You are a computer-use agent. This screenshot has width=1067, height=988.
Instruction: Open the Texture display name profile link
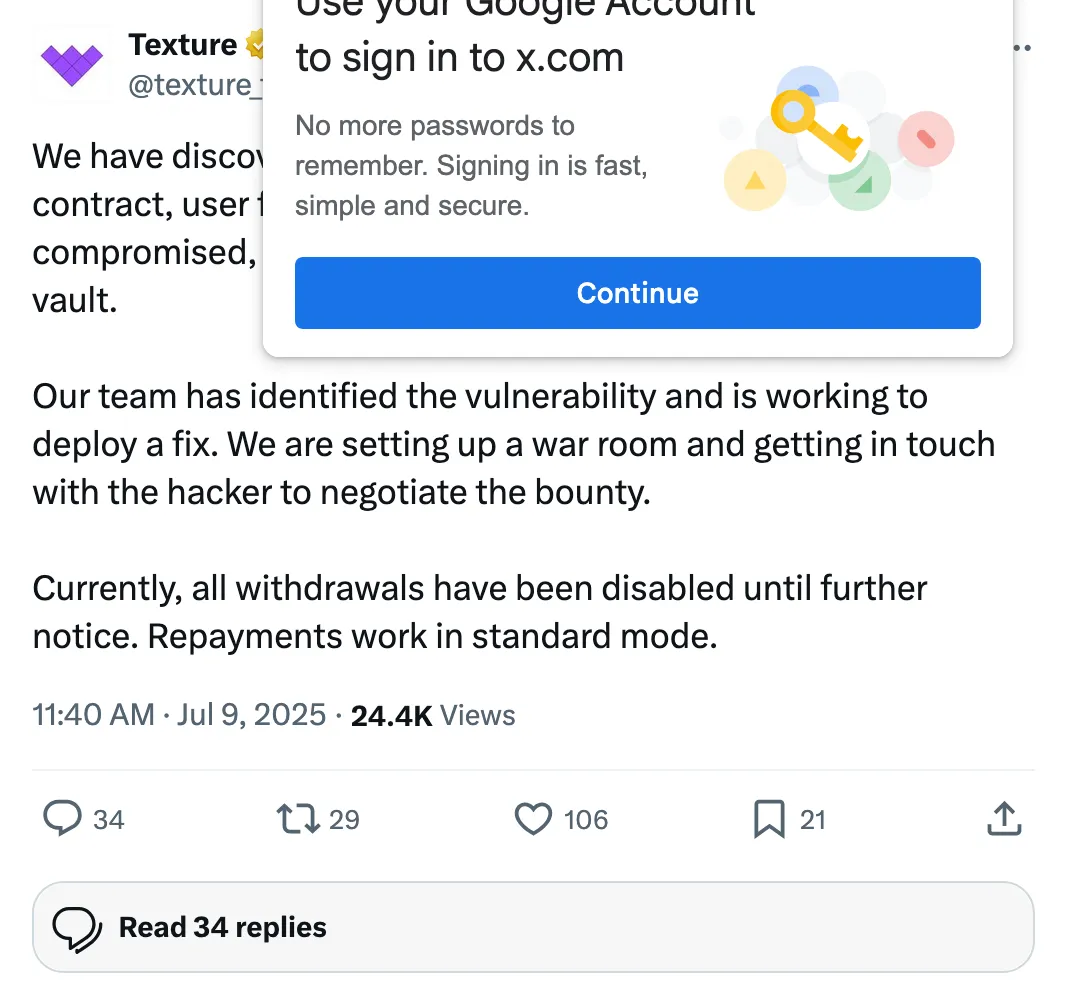(x=182, y=45)
